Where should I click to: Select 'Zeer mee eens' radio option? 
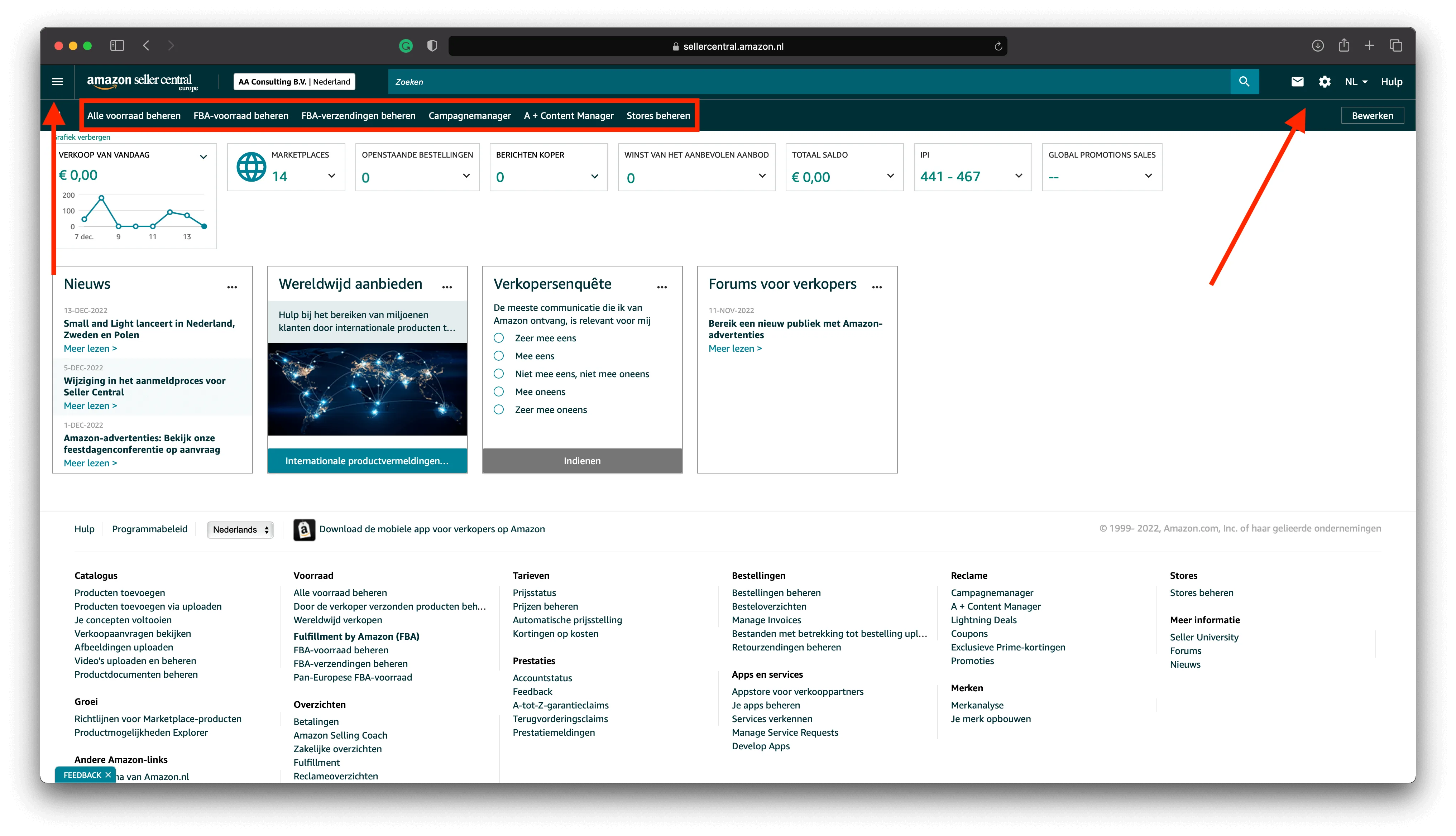coord(499,338)
